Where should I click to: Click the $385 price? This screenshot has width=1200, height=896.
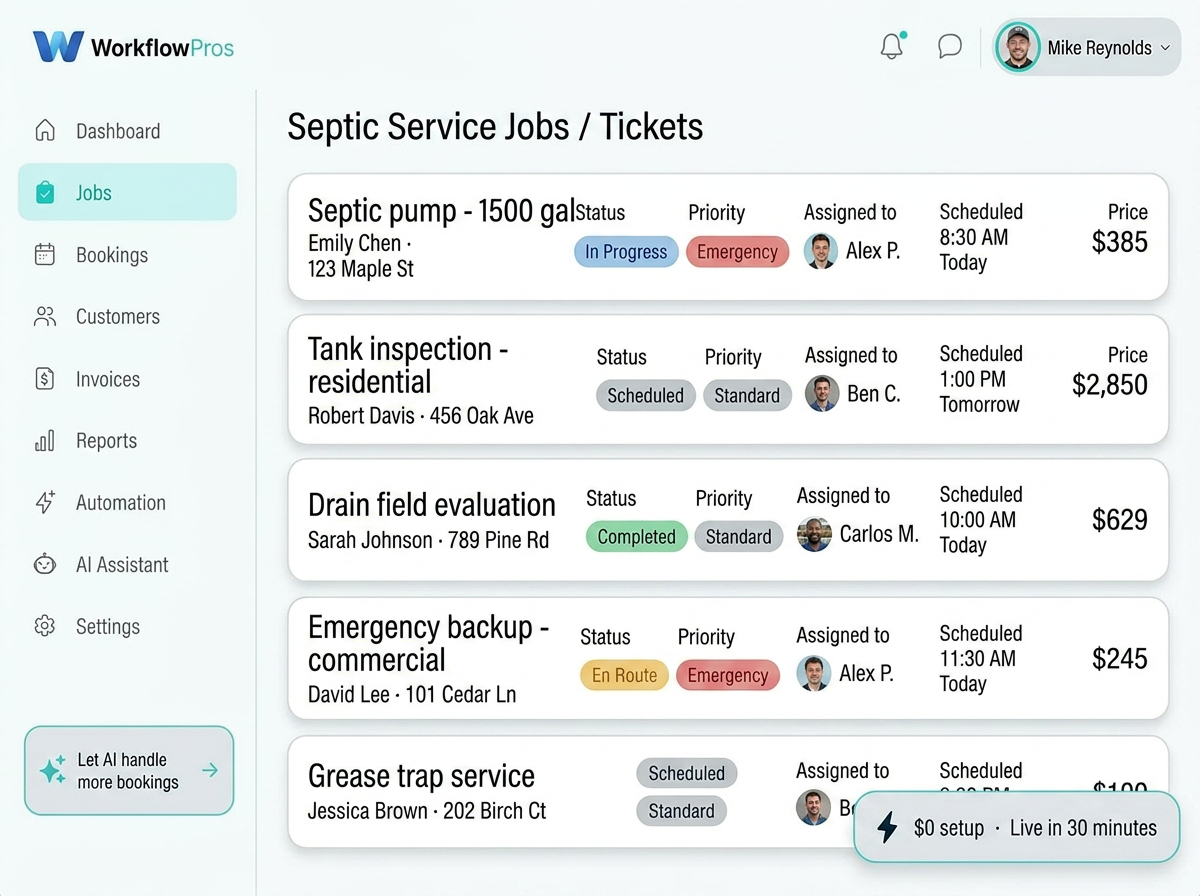(x=1120, y=242)
